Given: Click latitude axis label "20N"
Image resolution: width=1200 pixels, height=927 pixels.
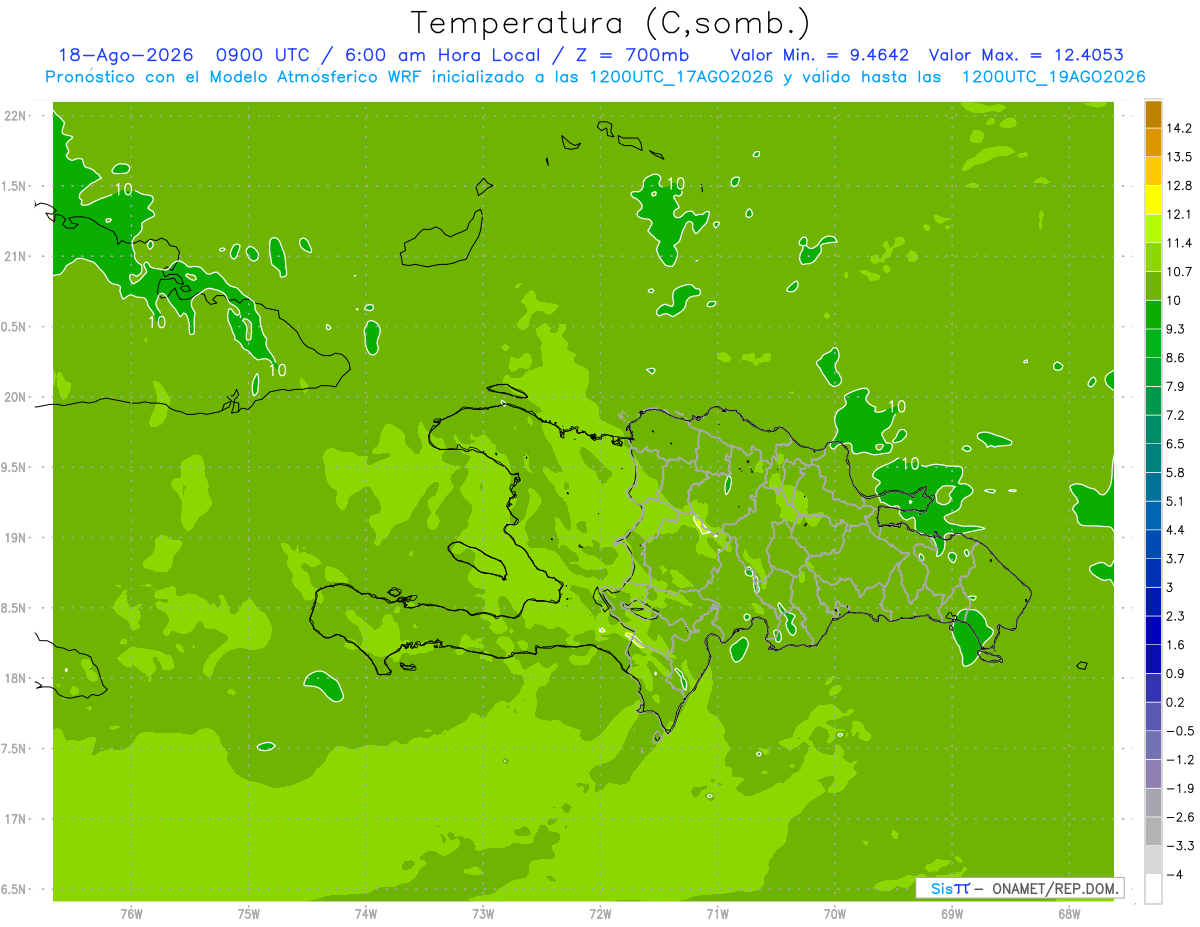Looking at the screenshot, I should click(x=15, y=397).
